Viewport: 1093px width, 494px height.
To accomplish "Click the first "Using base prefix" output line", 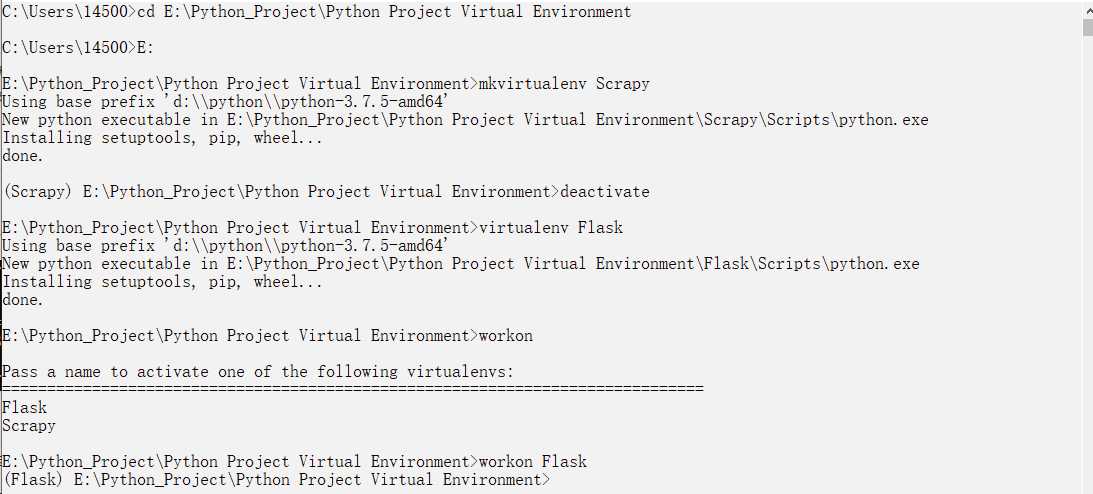I will coord(226,102).
